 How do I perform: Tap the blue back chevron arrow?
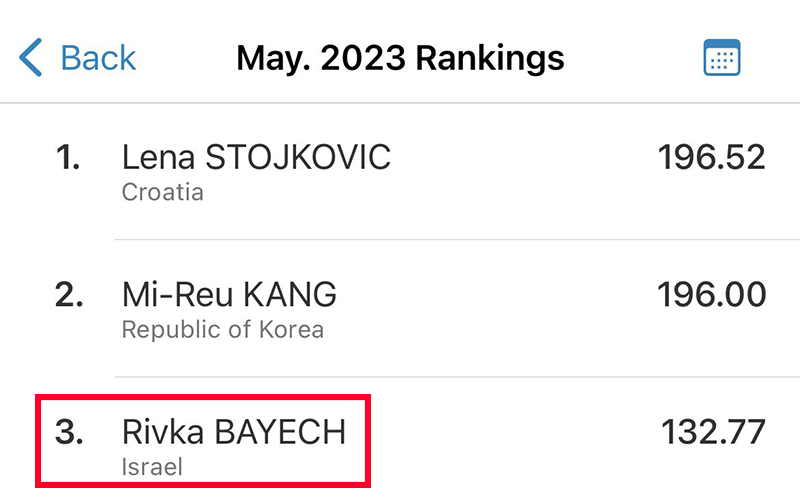(x=31, y=57)
